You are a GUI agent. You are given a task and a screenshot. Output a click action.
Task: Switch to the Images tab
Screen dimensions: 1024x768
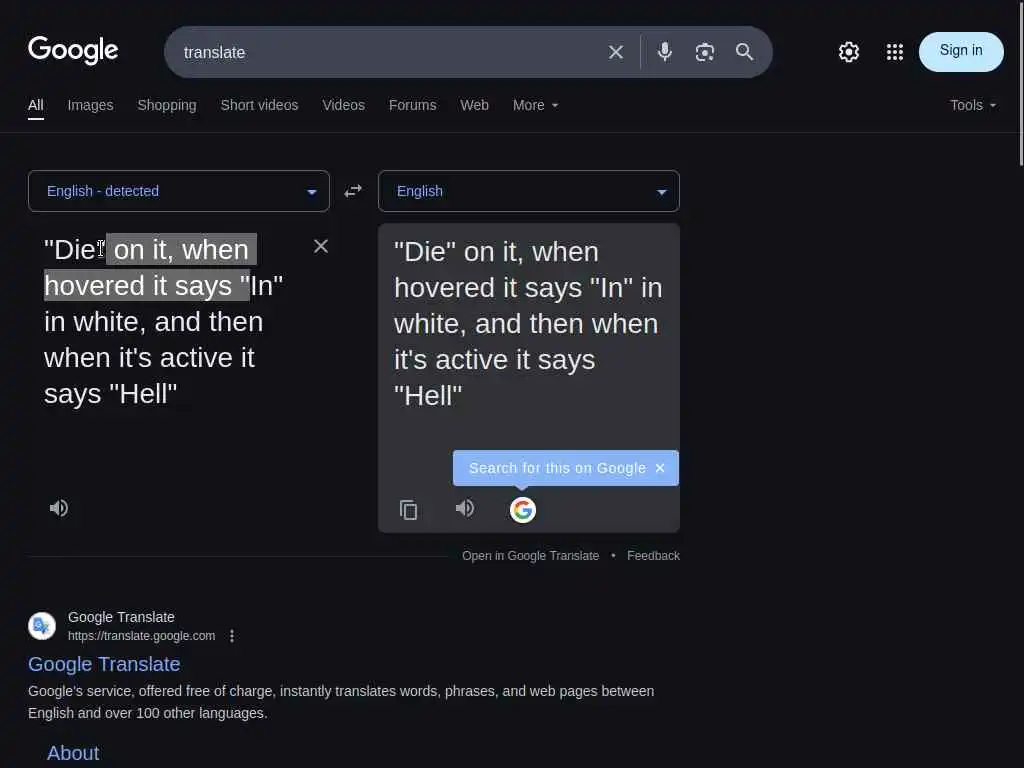[90, 105]
